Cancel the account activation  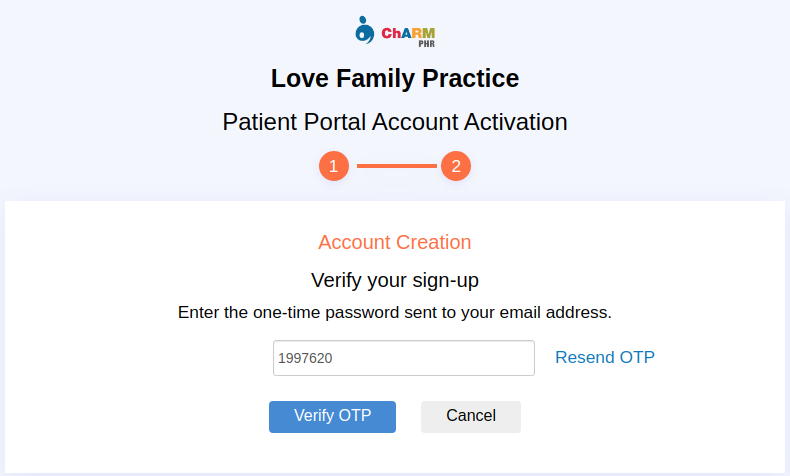tap(471, 417)
